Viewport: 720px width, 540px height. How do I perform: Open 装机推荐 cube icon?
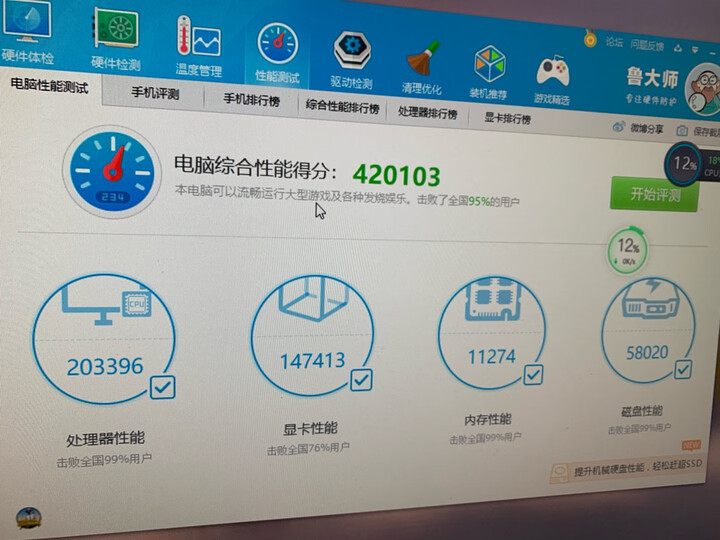click(x=489, y=70)
